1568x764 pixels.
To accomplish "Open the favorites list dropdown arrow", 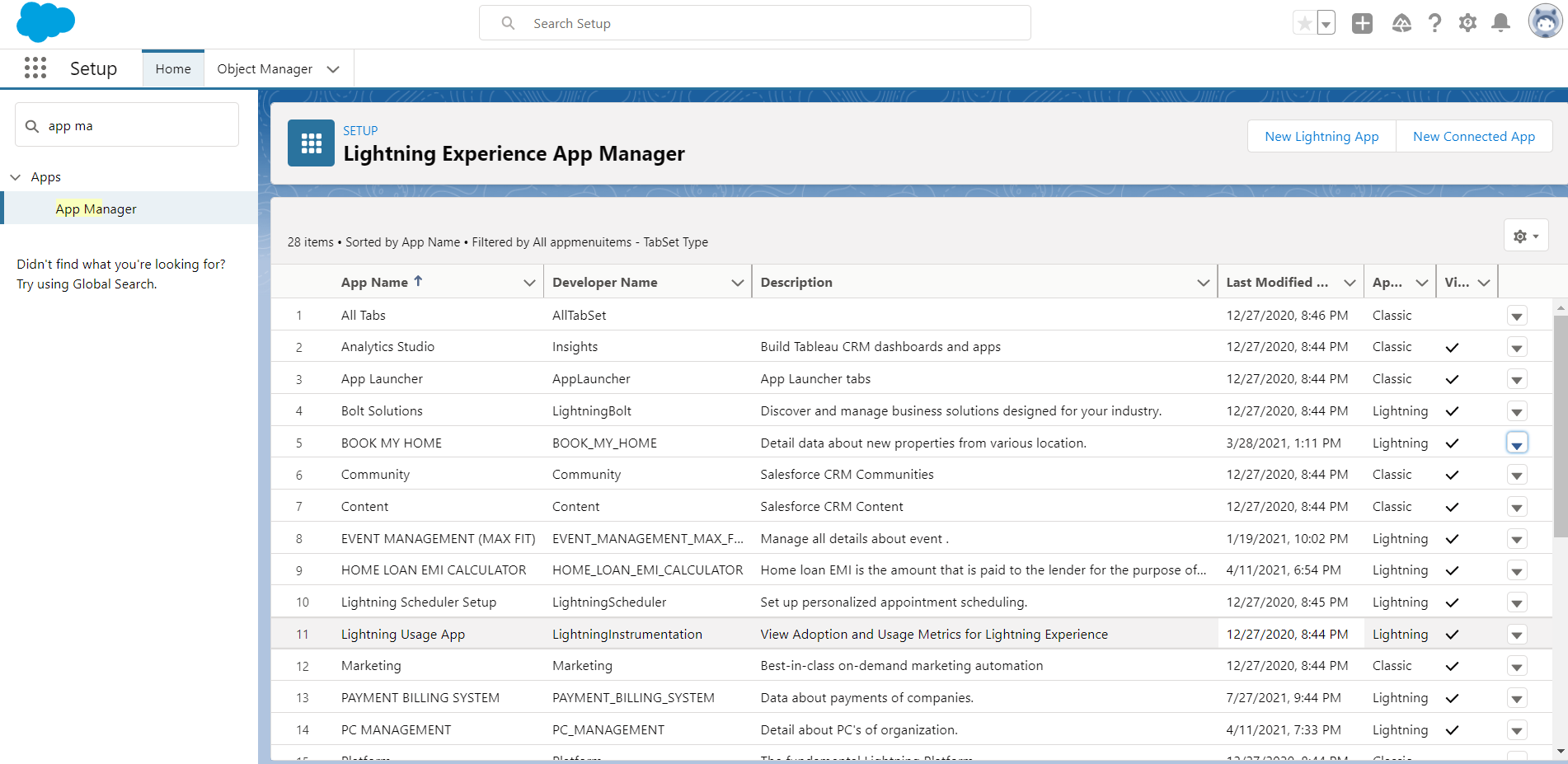I will coord(1326,23).
